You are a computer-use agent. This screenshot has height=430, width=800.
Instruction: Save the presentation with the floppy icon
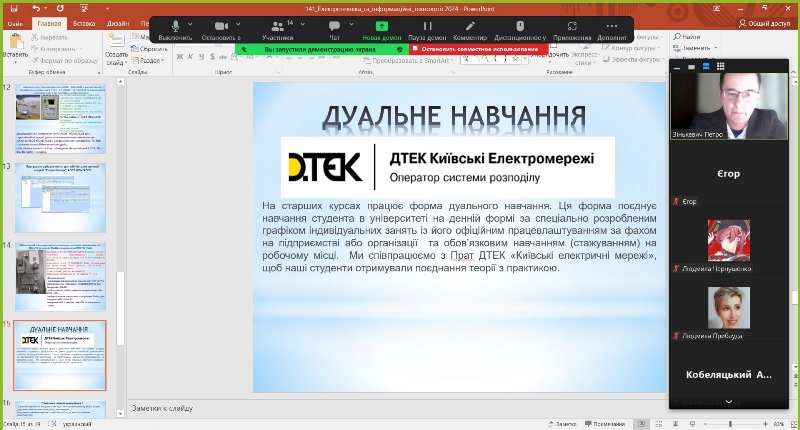point(14,9)
